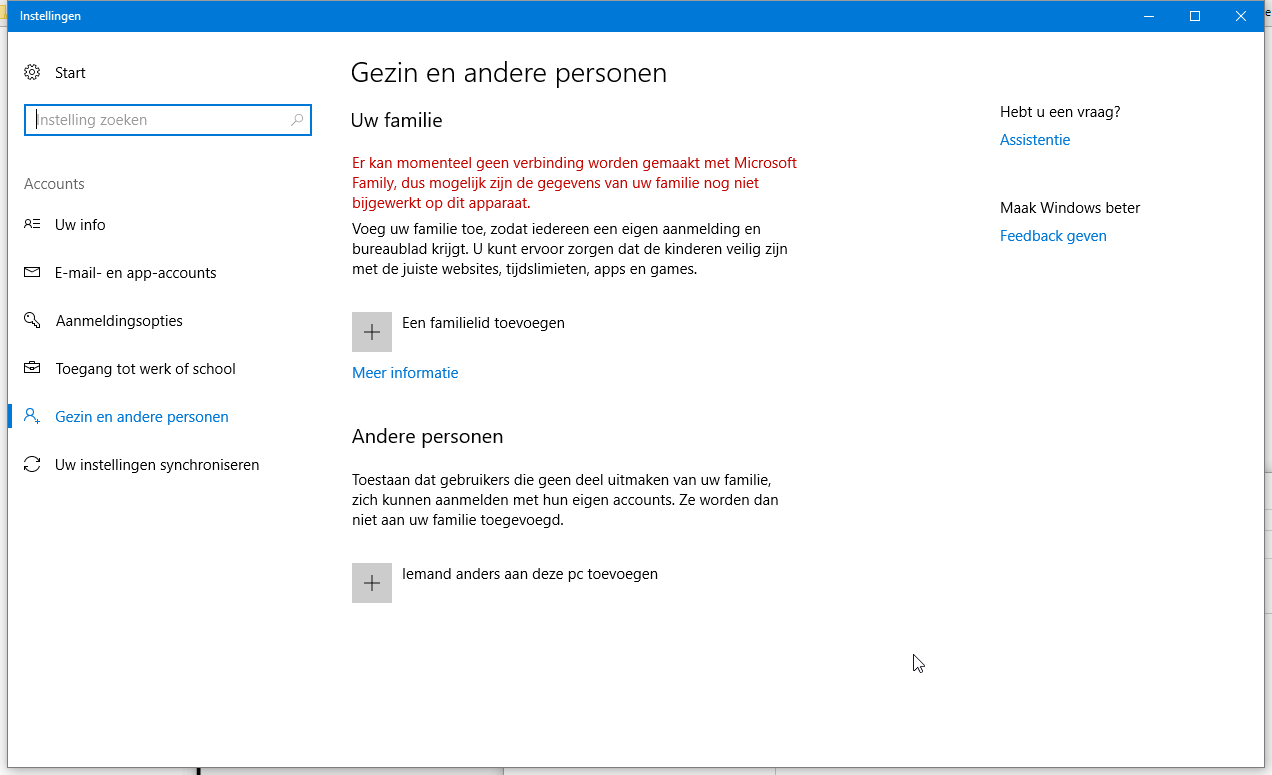Click the Feedback geven link
Viewport: 1272px width, 775px height.
1053,236
